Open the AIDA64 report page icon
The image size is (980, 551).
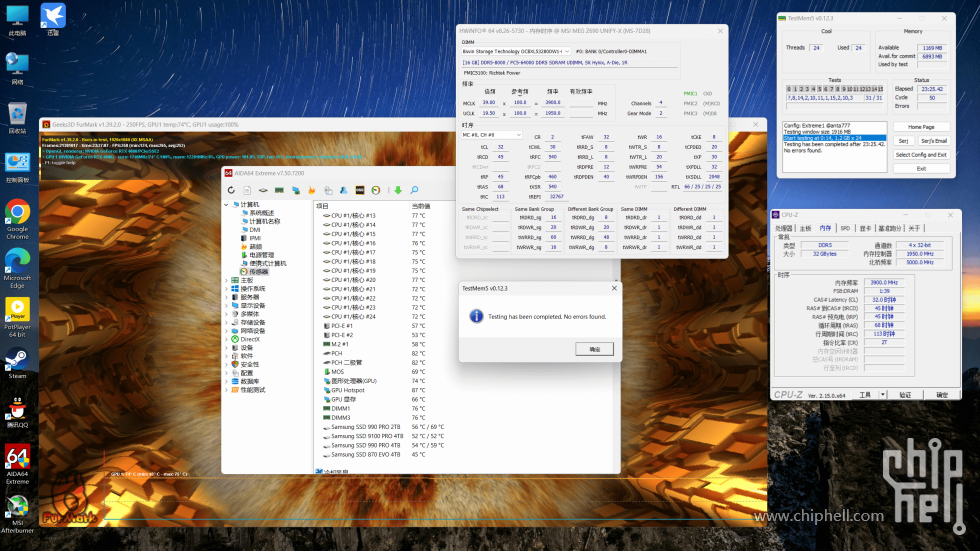coord(247,190)
